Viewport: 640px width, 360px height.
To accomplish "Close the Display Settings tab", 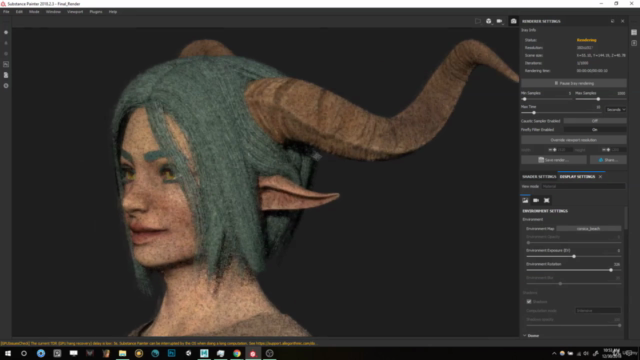I will point(600,177).
